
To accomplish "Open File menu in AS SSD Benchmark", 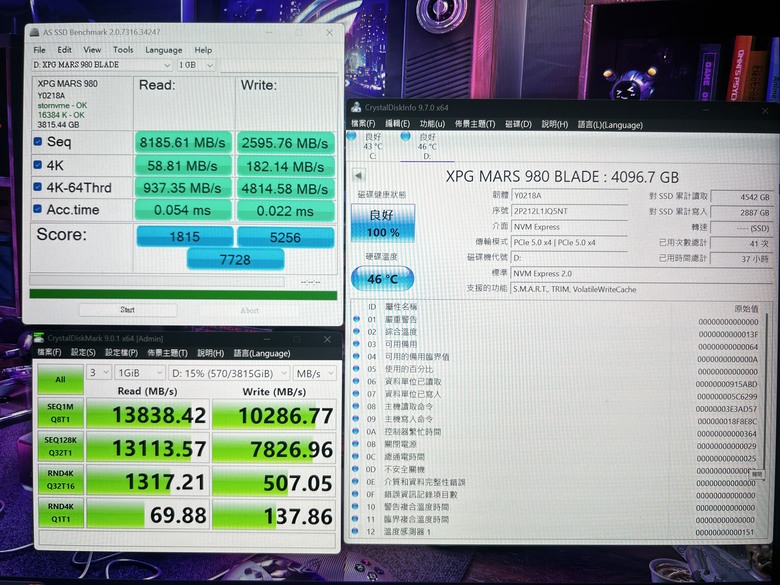I will click(x=39, y=50).
